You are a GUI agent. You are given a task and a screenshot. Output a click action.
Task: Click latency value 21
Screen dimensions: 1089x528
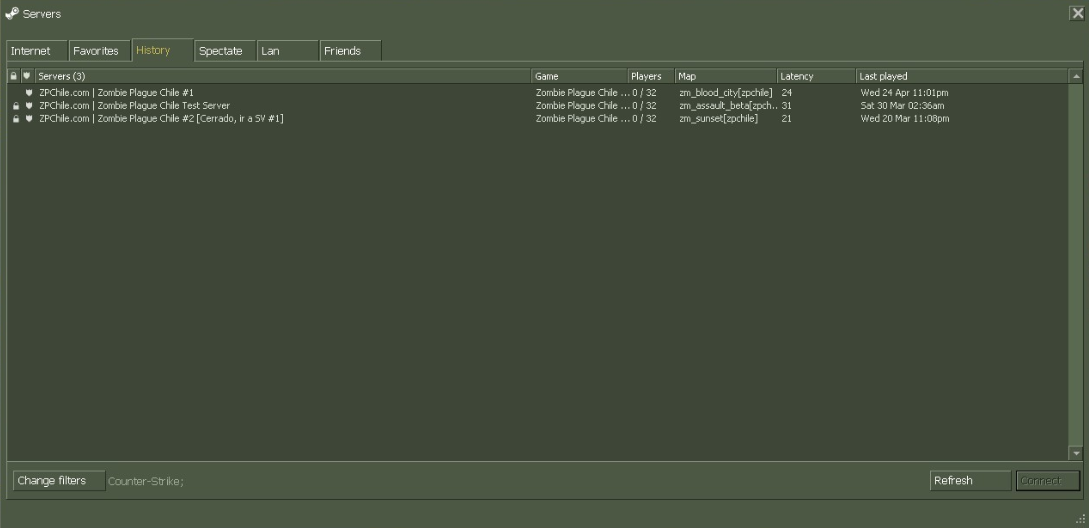(x=786, y=119)
